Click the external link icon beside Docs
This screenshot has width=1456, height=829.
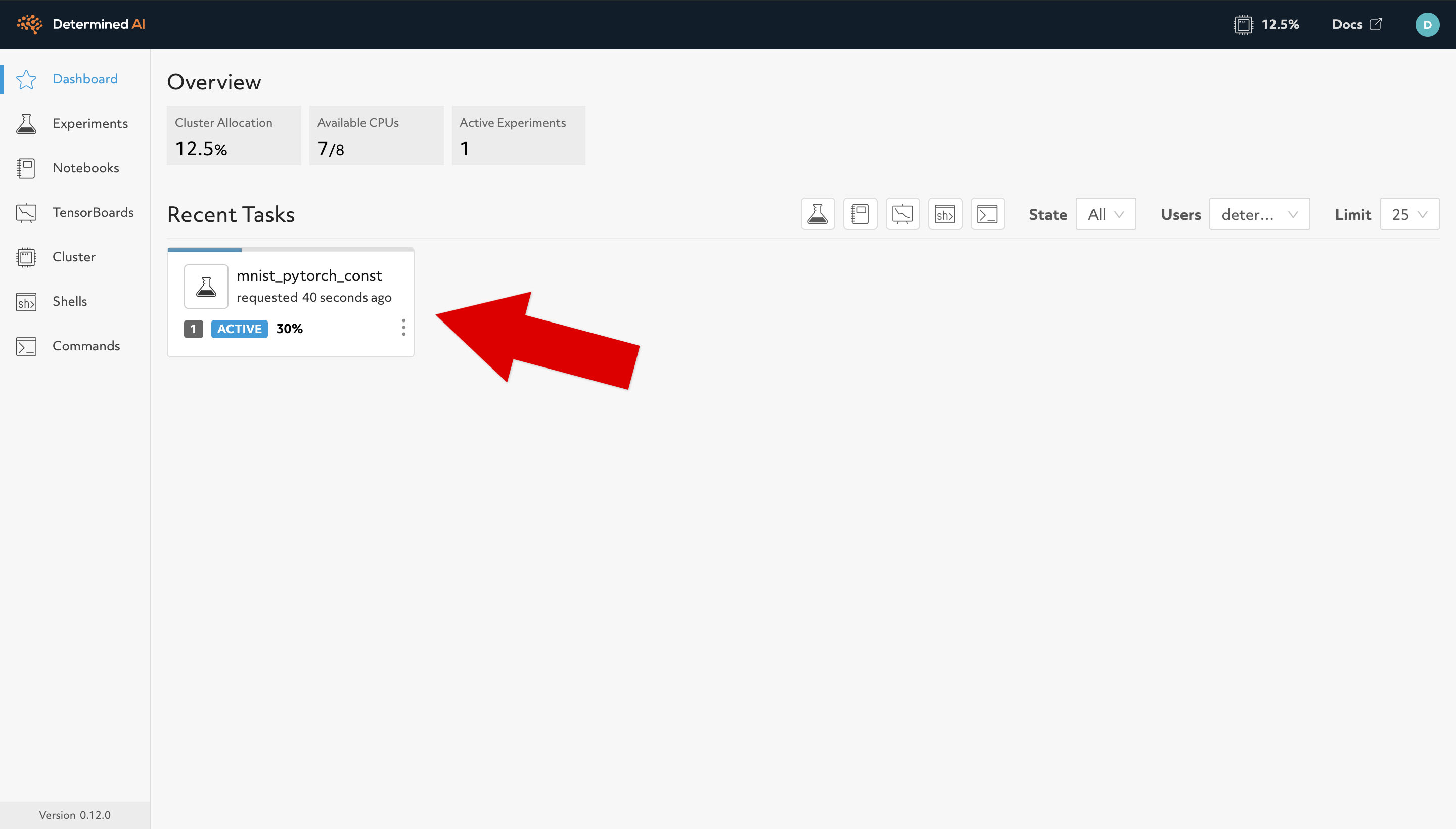pyautogui.click(x=1376, y=24)
